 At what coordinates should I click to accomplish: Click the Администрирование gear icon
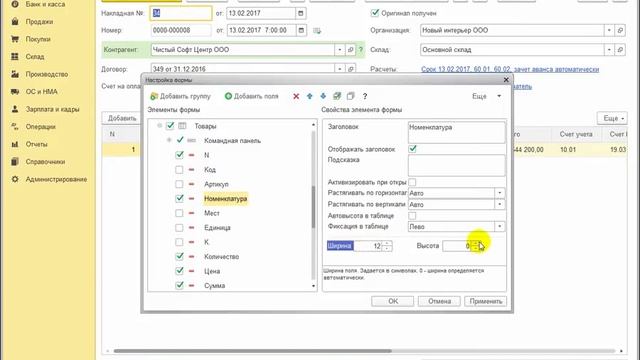[15, 179]
